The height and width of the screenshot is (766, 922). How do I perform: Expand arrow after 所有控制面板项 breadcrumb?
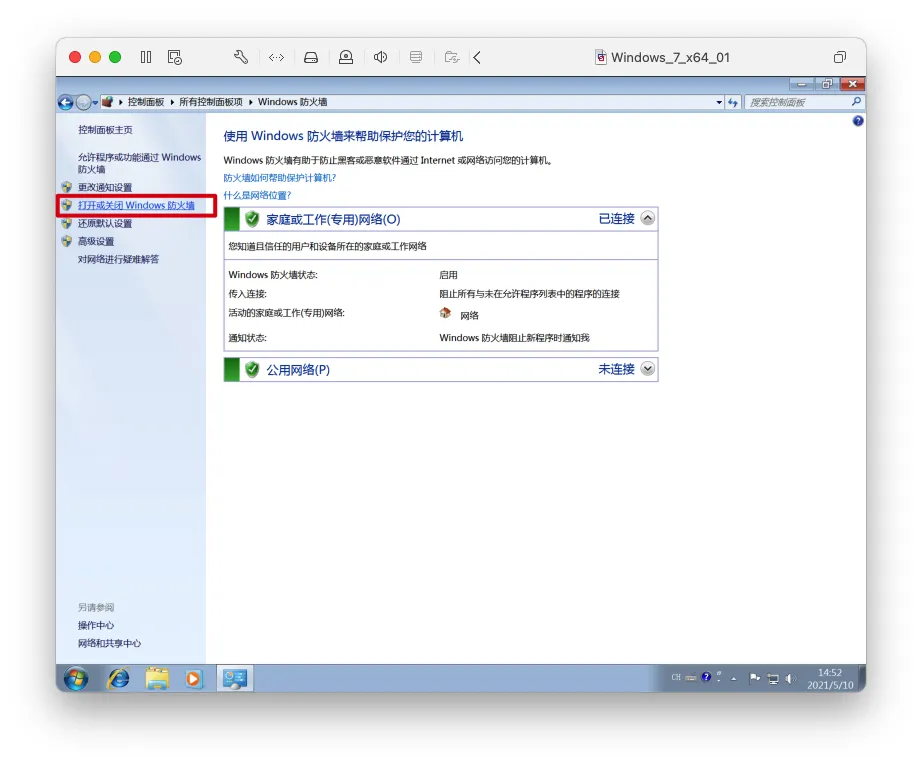[250, 102]
